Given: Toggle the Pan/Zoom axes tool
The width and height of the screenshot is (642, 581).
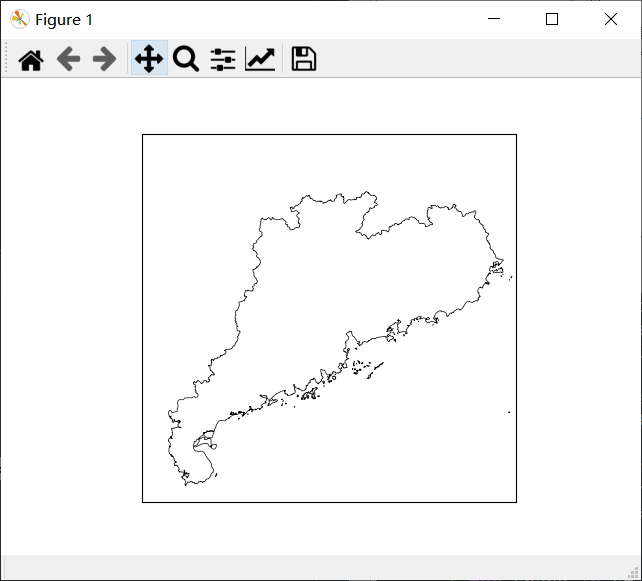Looking at the screenshot, I should [149, 59].
